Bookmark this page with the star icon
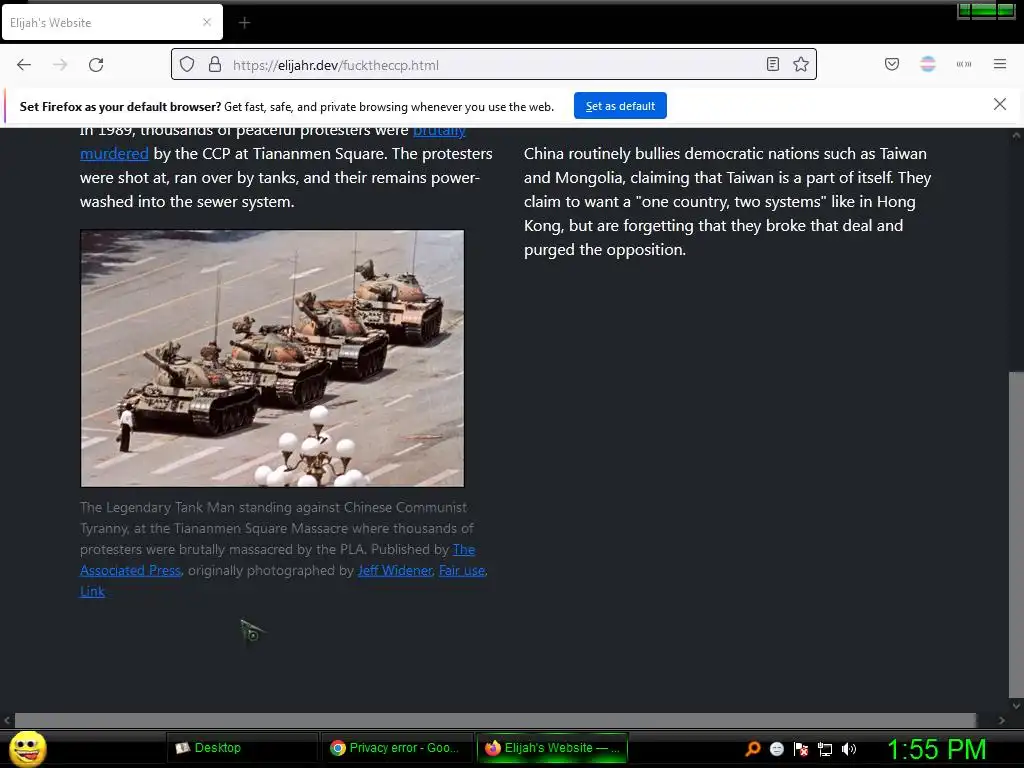This screenshot has height=768, width=1024. pyautogui.click(x=801, y=64)
